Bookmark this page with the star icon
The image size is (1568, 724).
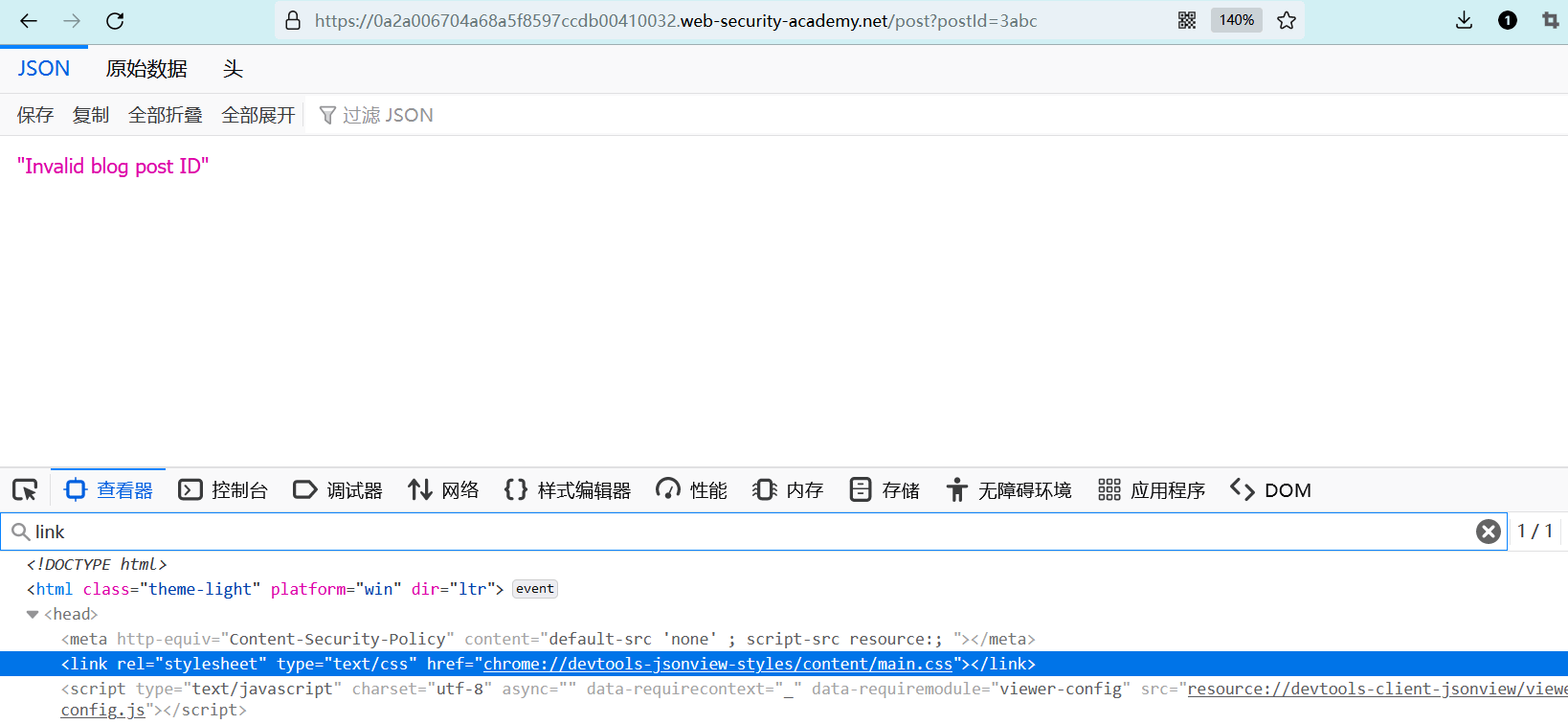(x=1287, y=20)
